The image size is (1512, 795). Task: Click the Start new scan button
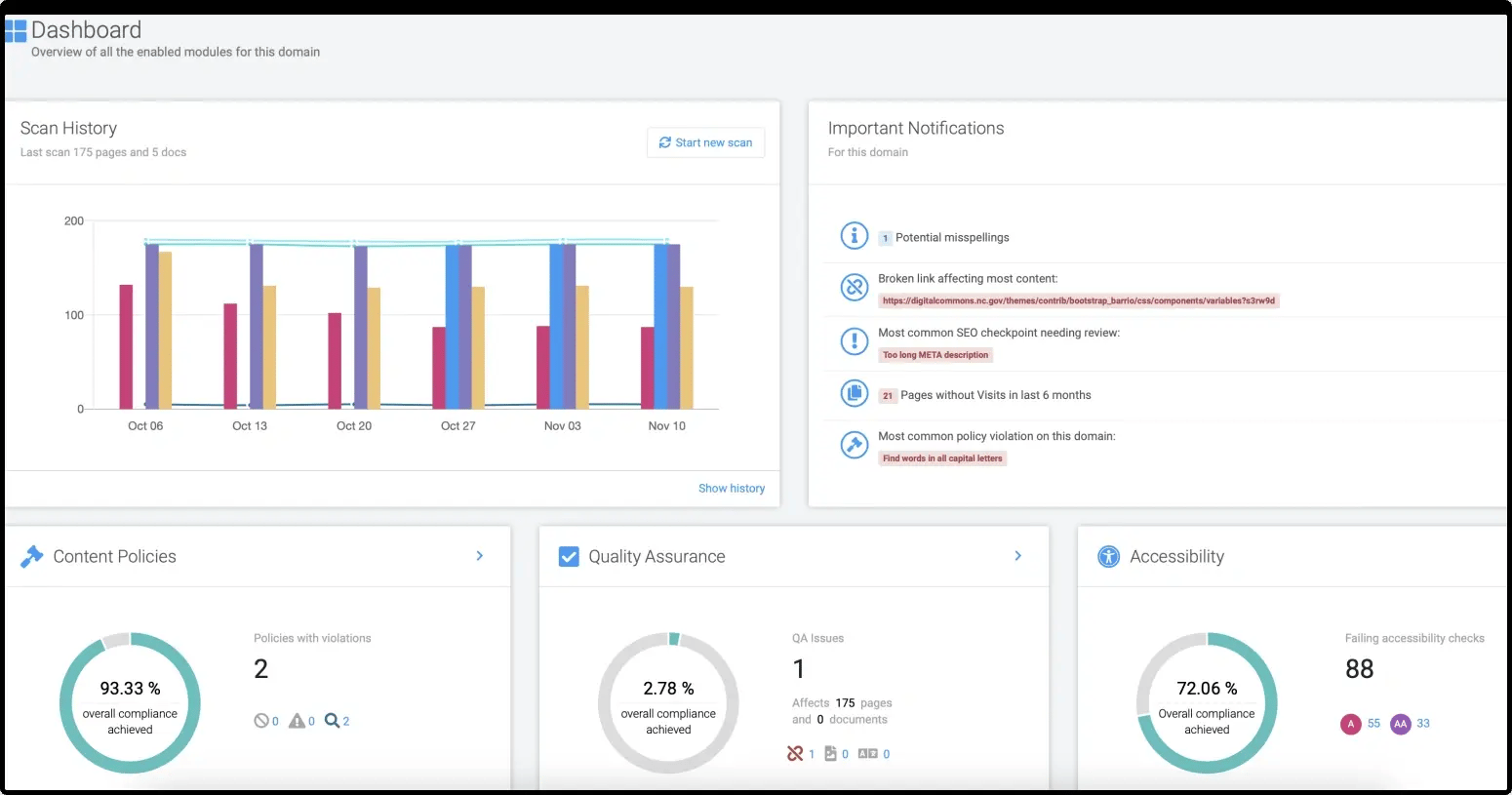click(x=705, y=142)
